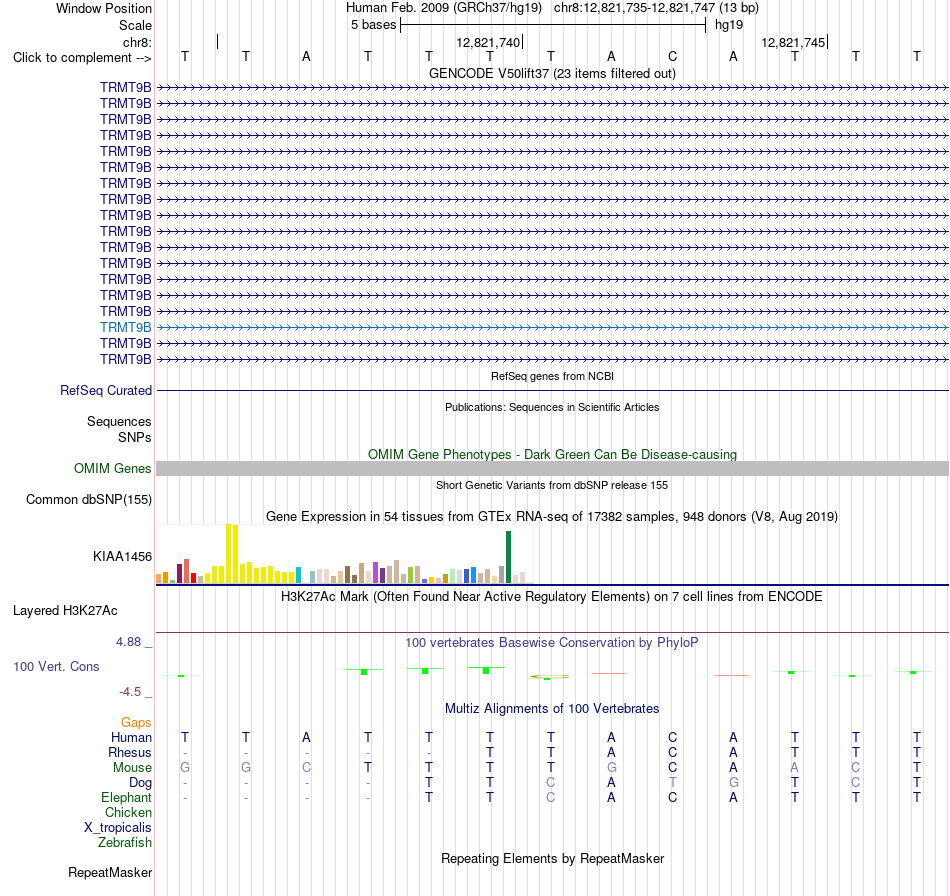This screenshot has height=896, width=950.
Task: Click the tall dark green GTEx expression bar
Action: click(x=508, y=557)
